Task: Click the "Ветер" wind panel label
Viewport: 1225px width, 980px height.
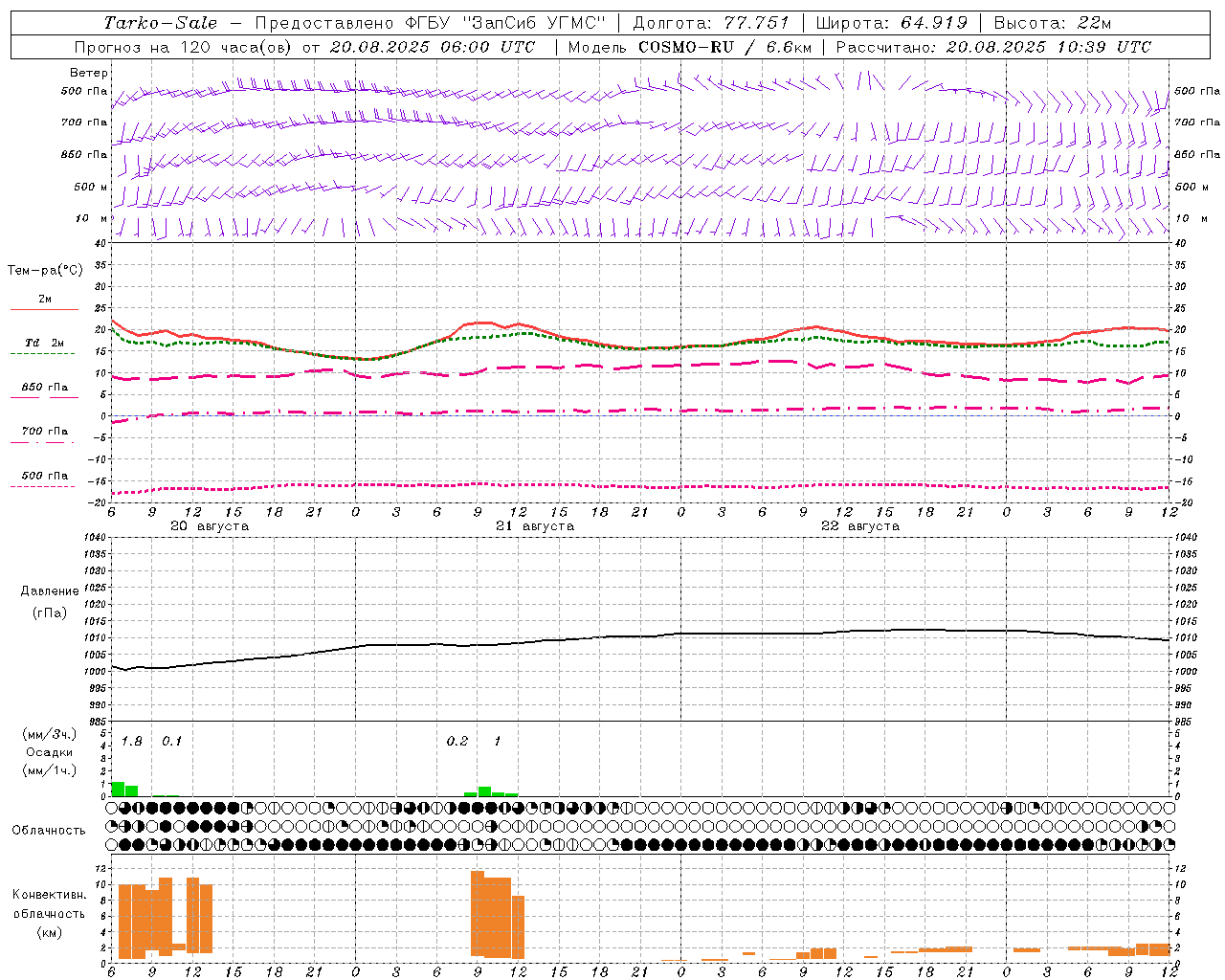Action: (89, 73)
